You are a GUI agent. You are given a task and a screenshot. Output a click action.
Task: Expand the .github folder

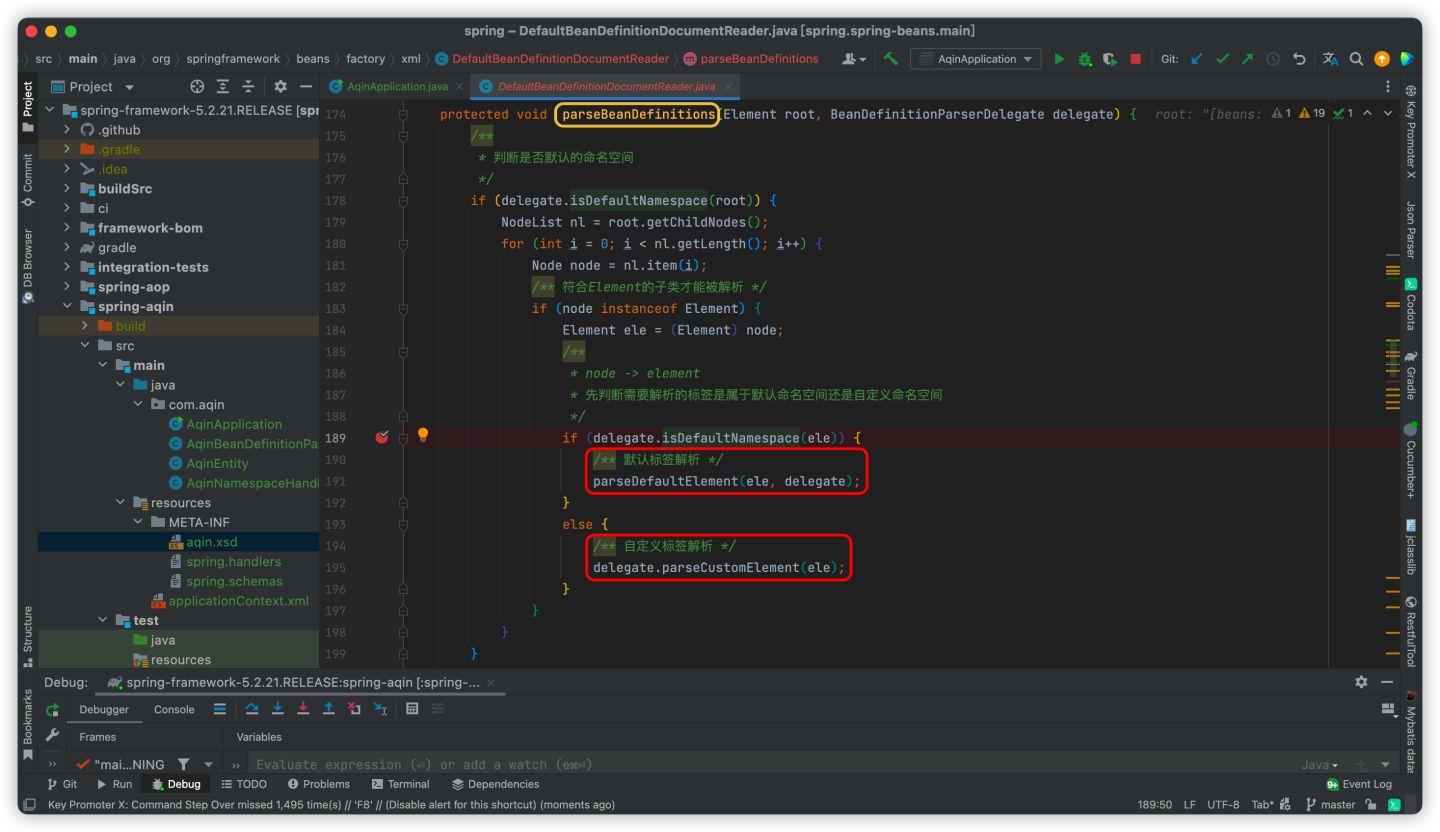[x=67, y=130]
